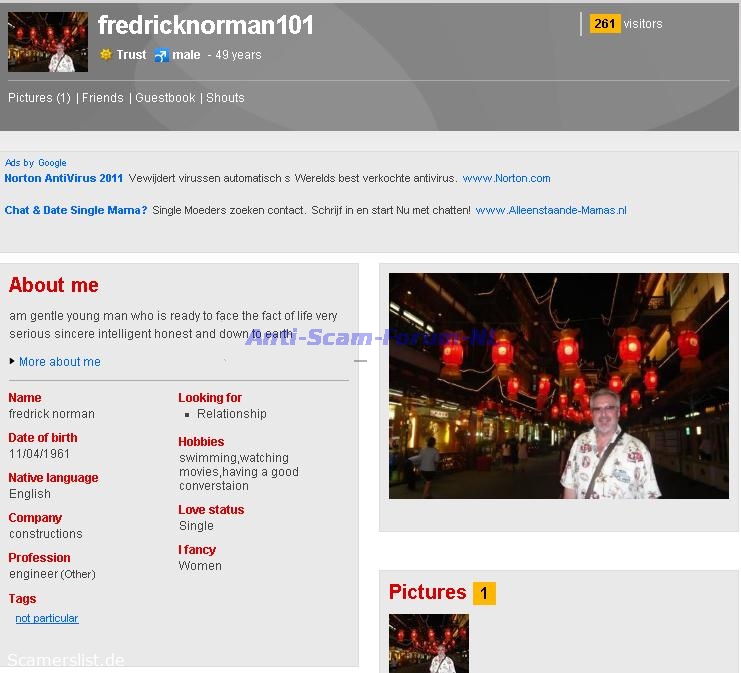Visit the www.Alleenstaande-Mamas.nl link
The width and height of the screenshot is (741, 673).
pos(551,211)
